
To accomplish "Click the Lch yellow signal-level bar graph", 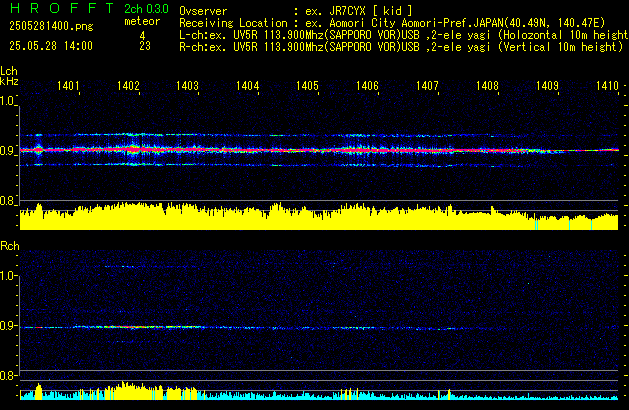I will (319, 217).
